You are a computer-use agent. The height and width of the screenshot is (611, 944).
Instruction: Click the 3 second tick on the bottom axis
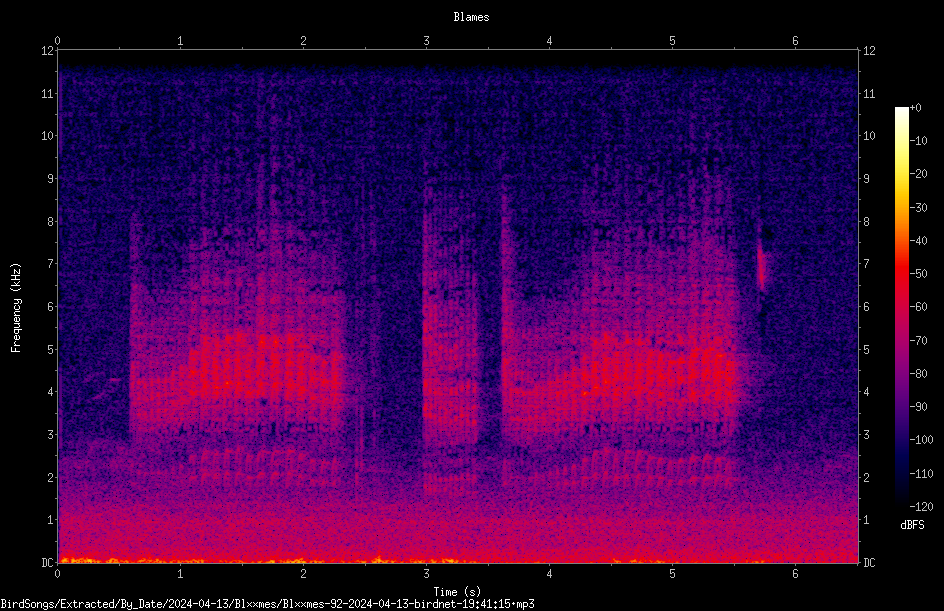(x=426, y=574)
